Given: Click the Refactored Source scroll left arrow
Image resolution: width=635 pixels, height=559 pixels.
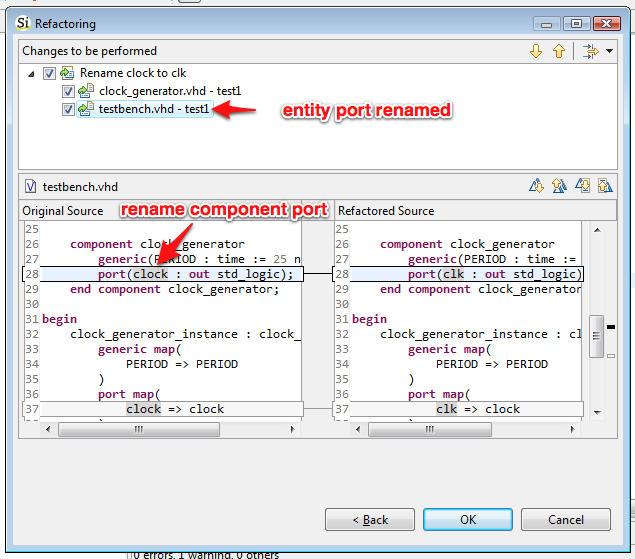Looking at the screenshot, I should point(358,429).
